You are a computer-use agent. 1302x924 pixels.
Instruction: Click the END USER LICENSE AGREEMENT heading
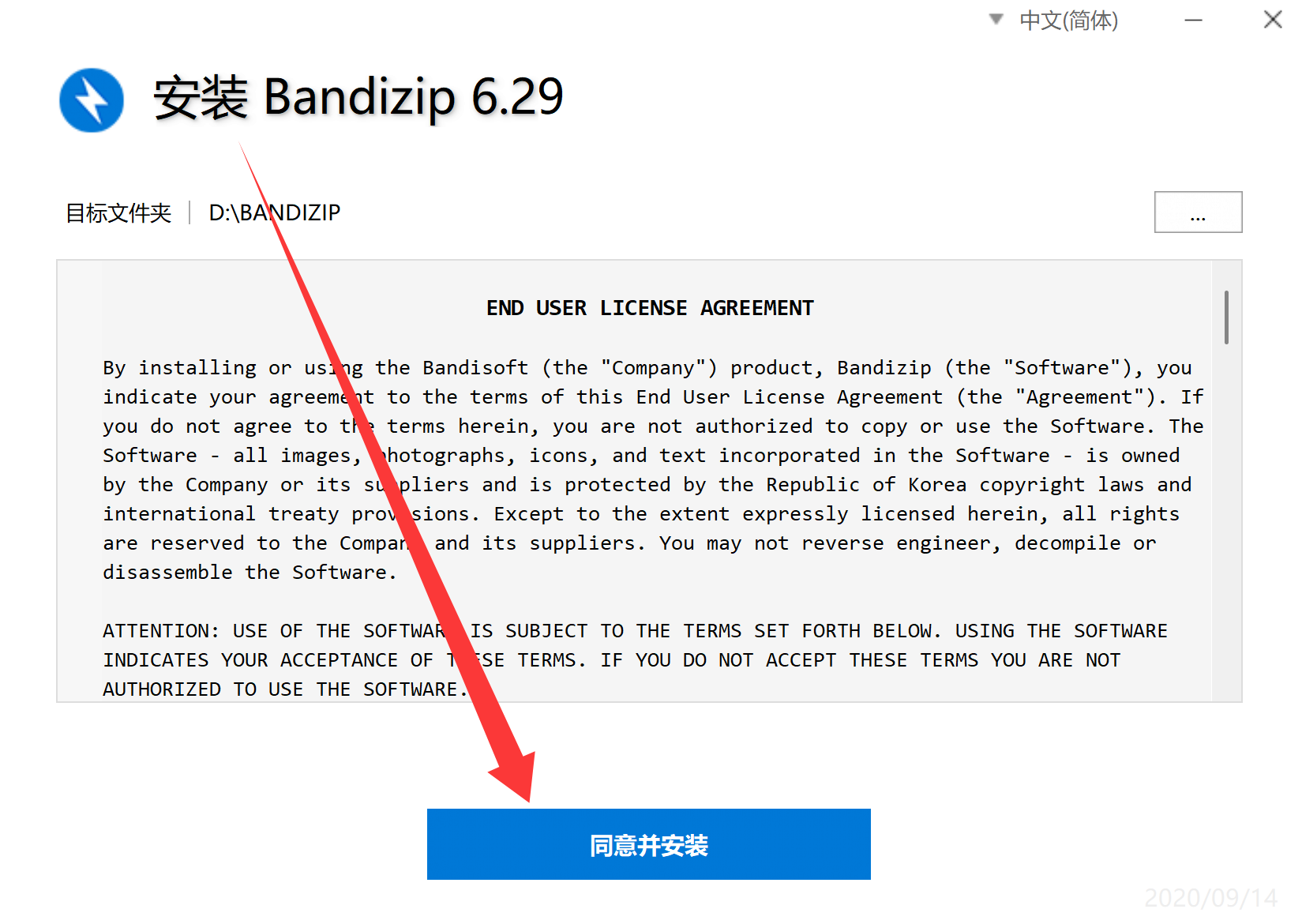click(650, 307)
